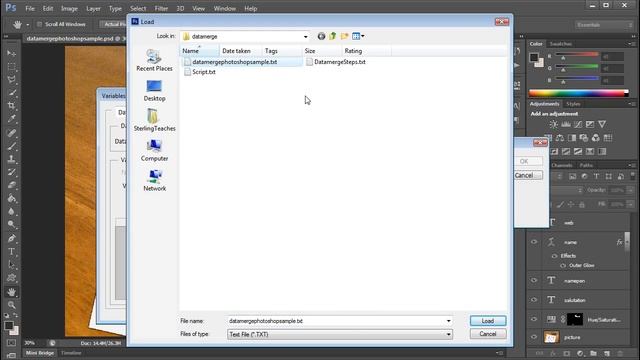
Task: Select the Eraser tool
Action: (x=11, y=185)
